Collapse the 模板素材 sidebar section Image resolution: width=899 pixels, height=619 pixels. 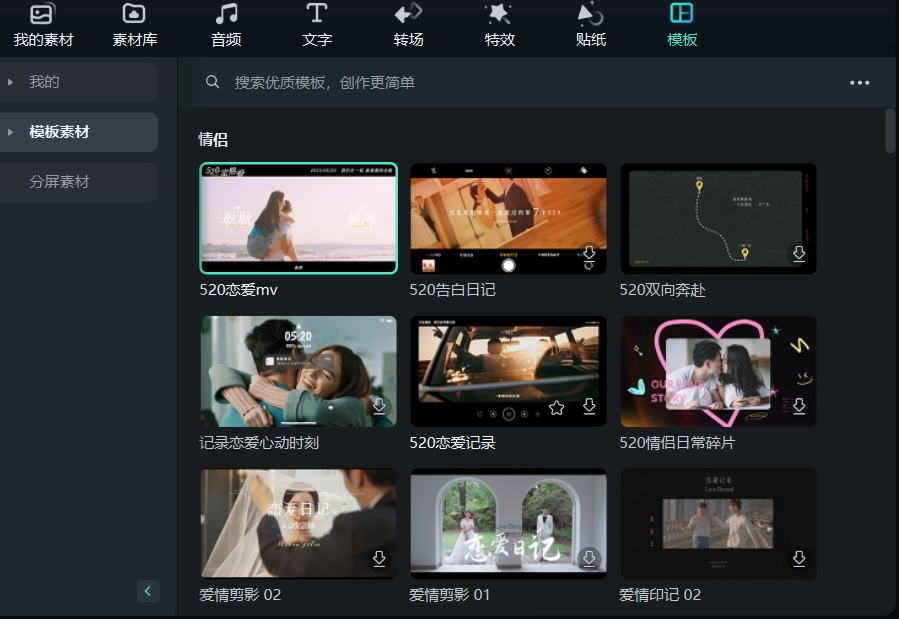click(x=11, y=132)
